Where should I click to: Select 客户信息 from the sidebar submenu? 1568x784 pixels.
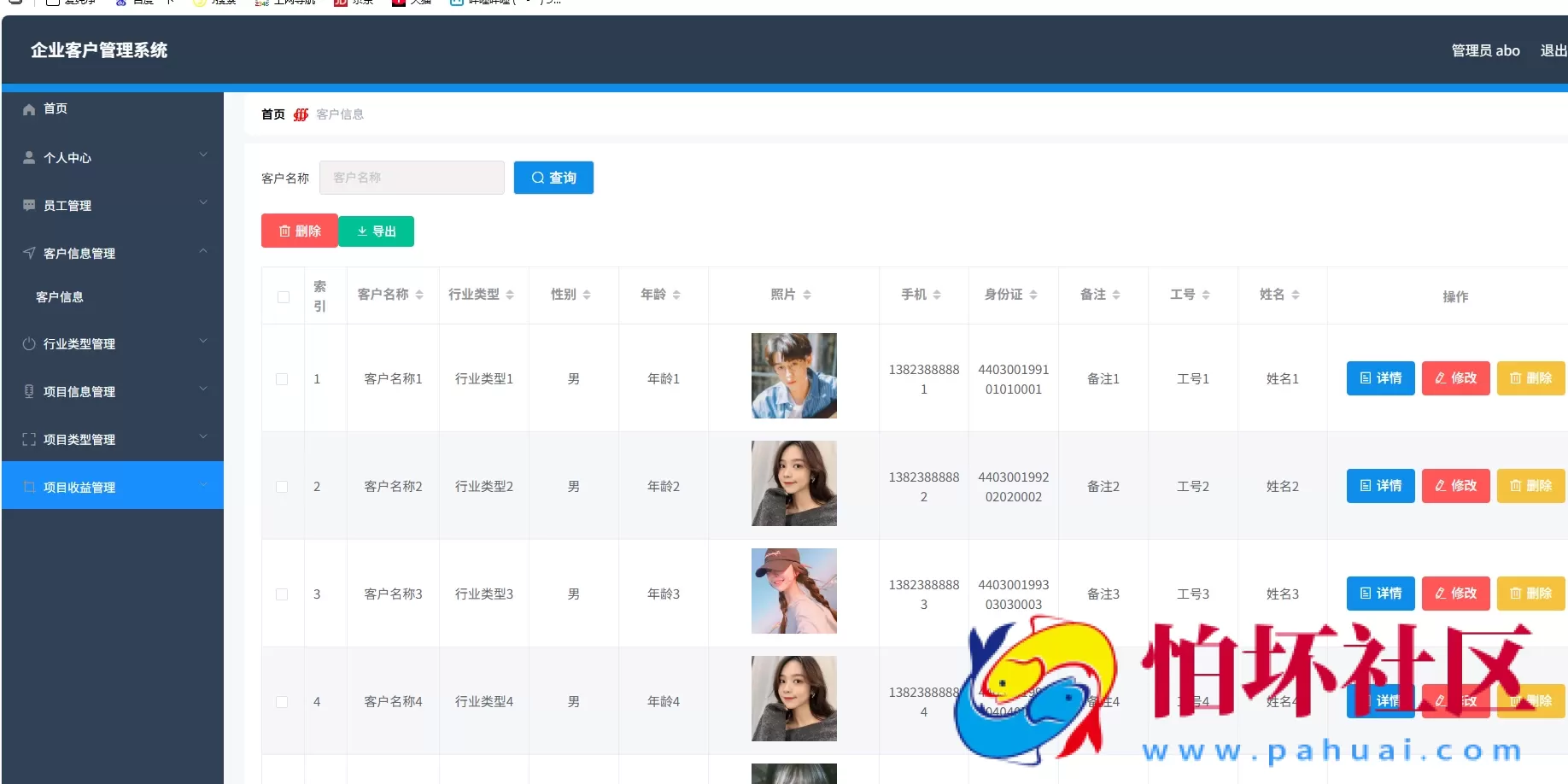(59, 297)
